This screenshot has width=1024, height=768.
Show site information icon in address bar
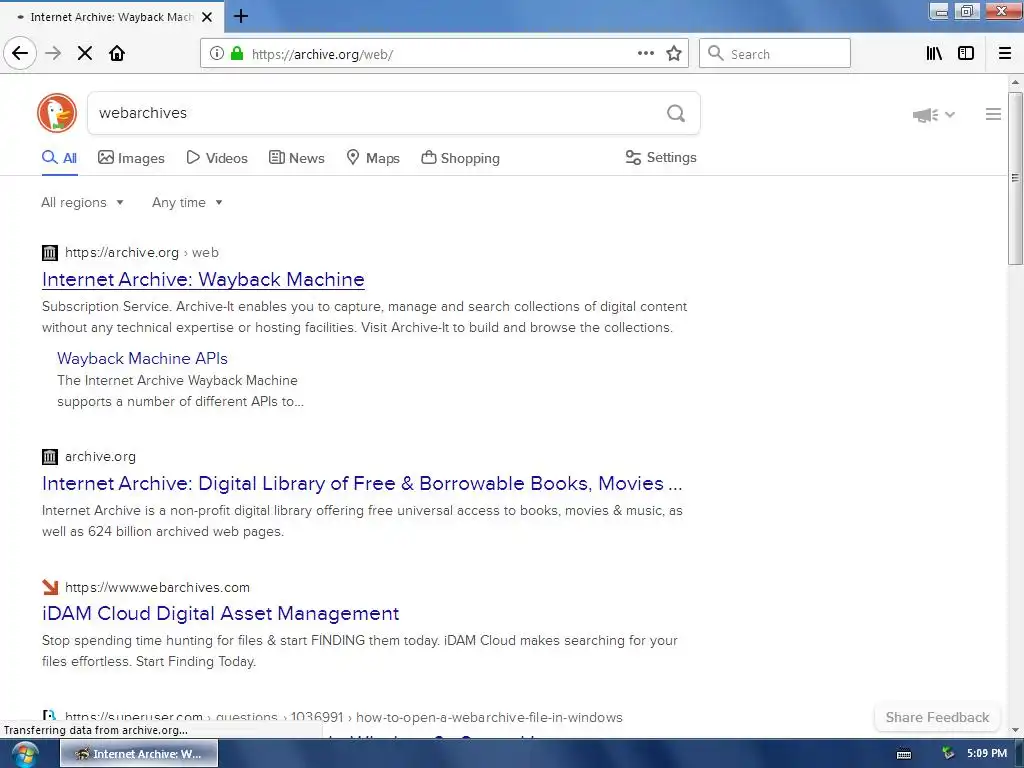217,54
